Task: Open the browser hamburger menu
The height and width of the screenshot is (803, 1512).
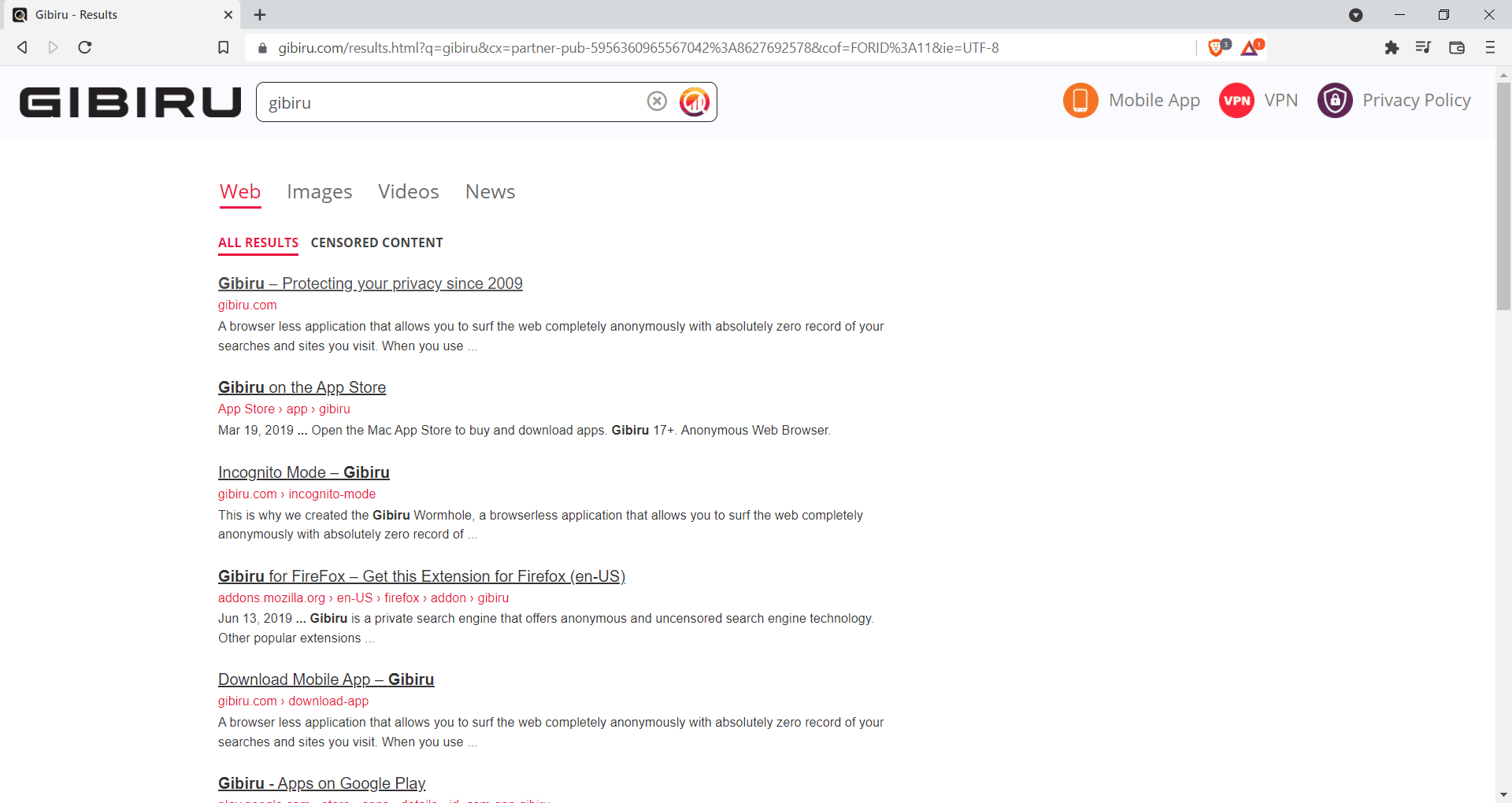Action: pos(1490,47)
